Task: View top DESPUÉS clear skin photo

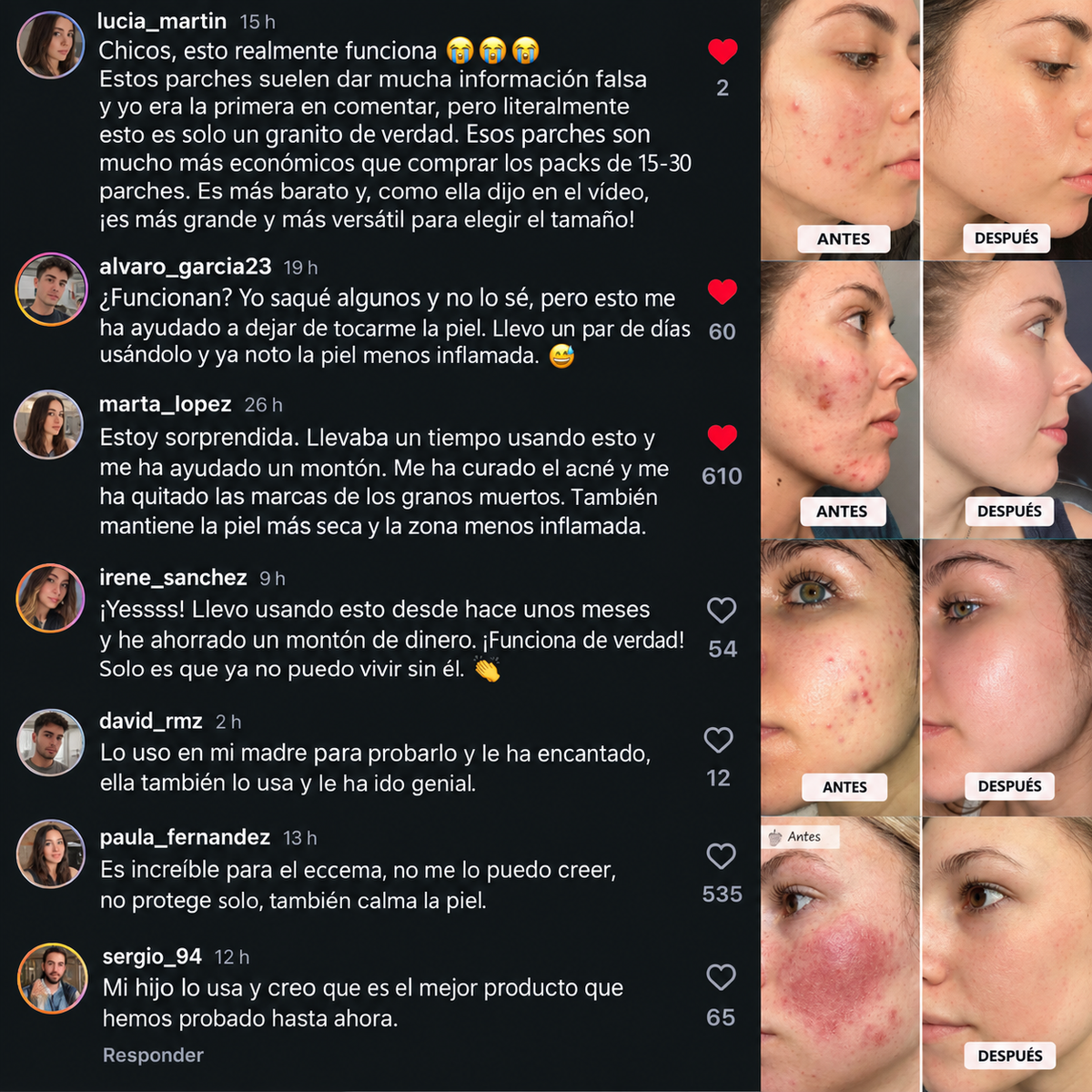Action: point(1007,129)
